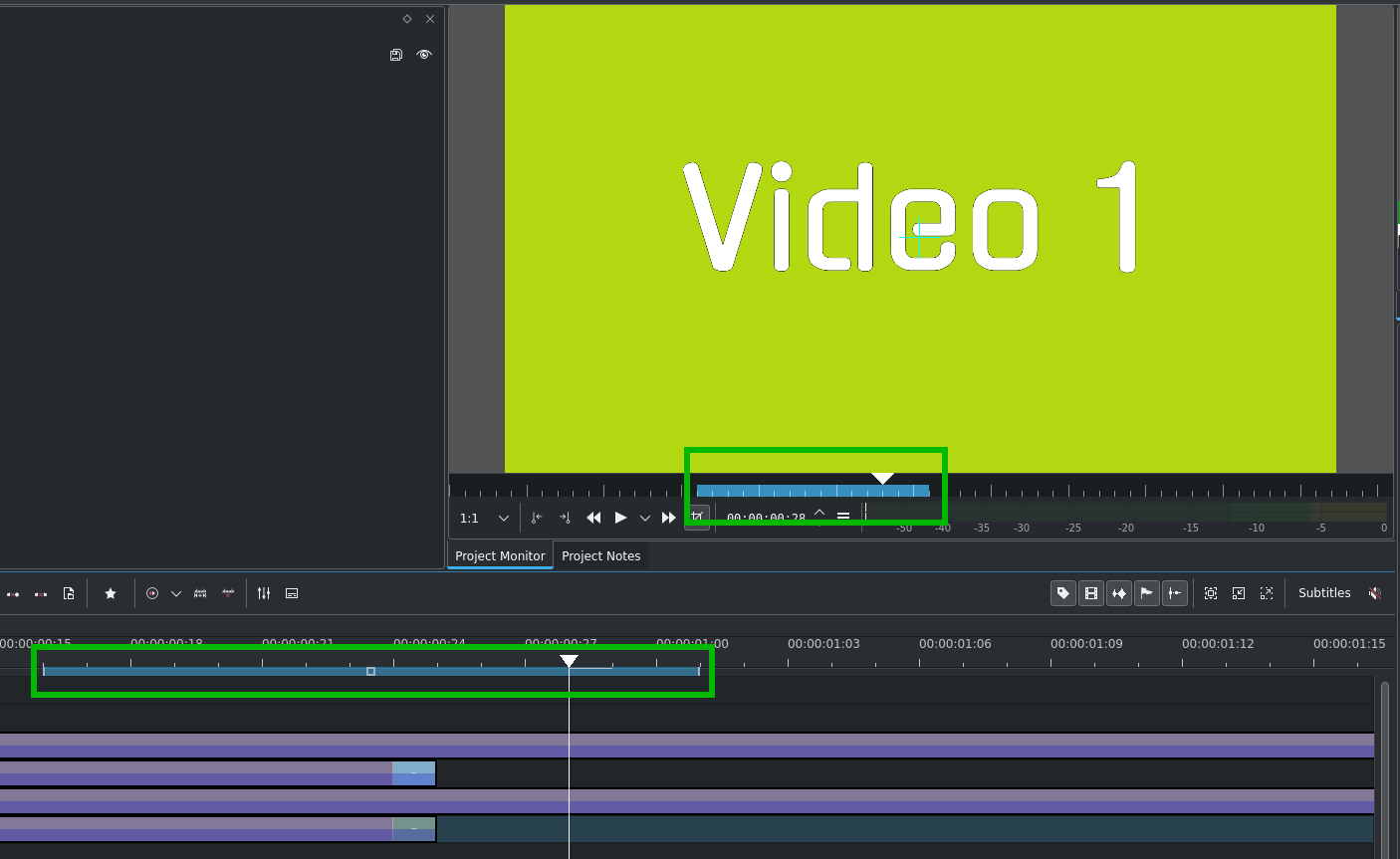Click the blue zone bar in monitor ruler
This screenshot has width=1400, height=859.
813,491
